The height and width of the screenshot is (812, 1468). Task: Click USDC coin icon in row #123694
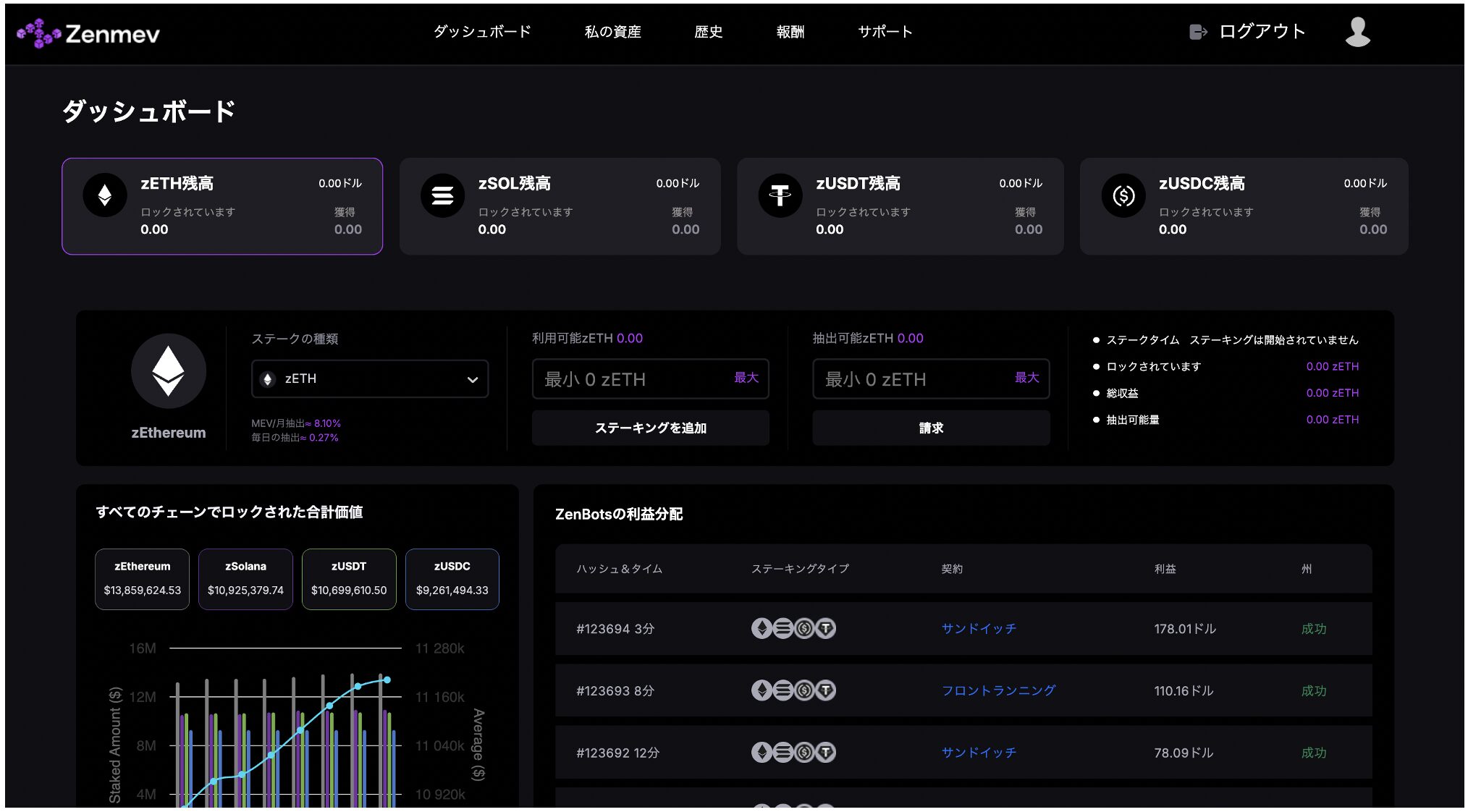804,628
